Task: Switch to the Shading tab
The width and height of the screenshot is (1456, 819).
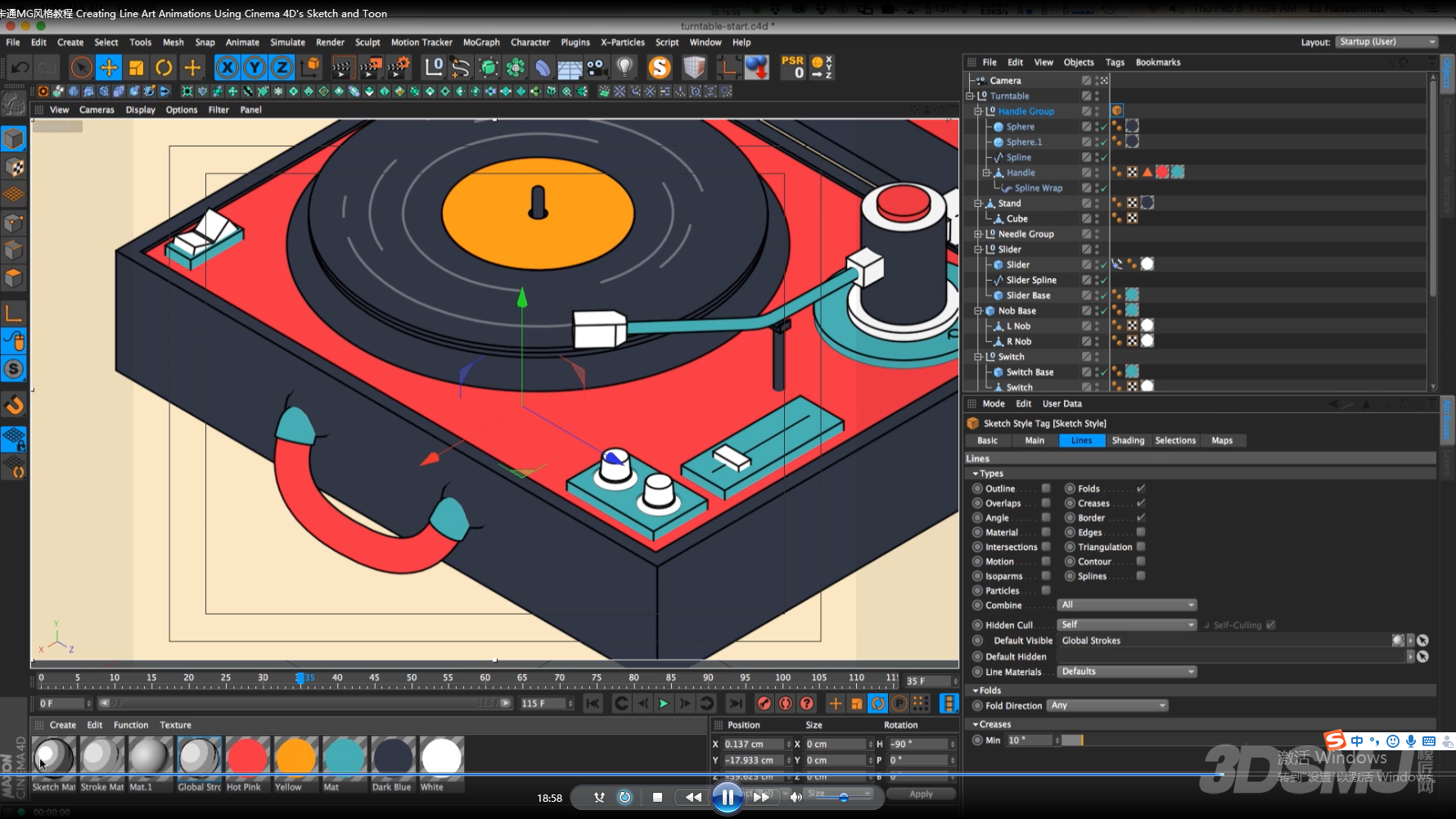Action: coord(1128,440)
